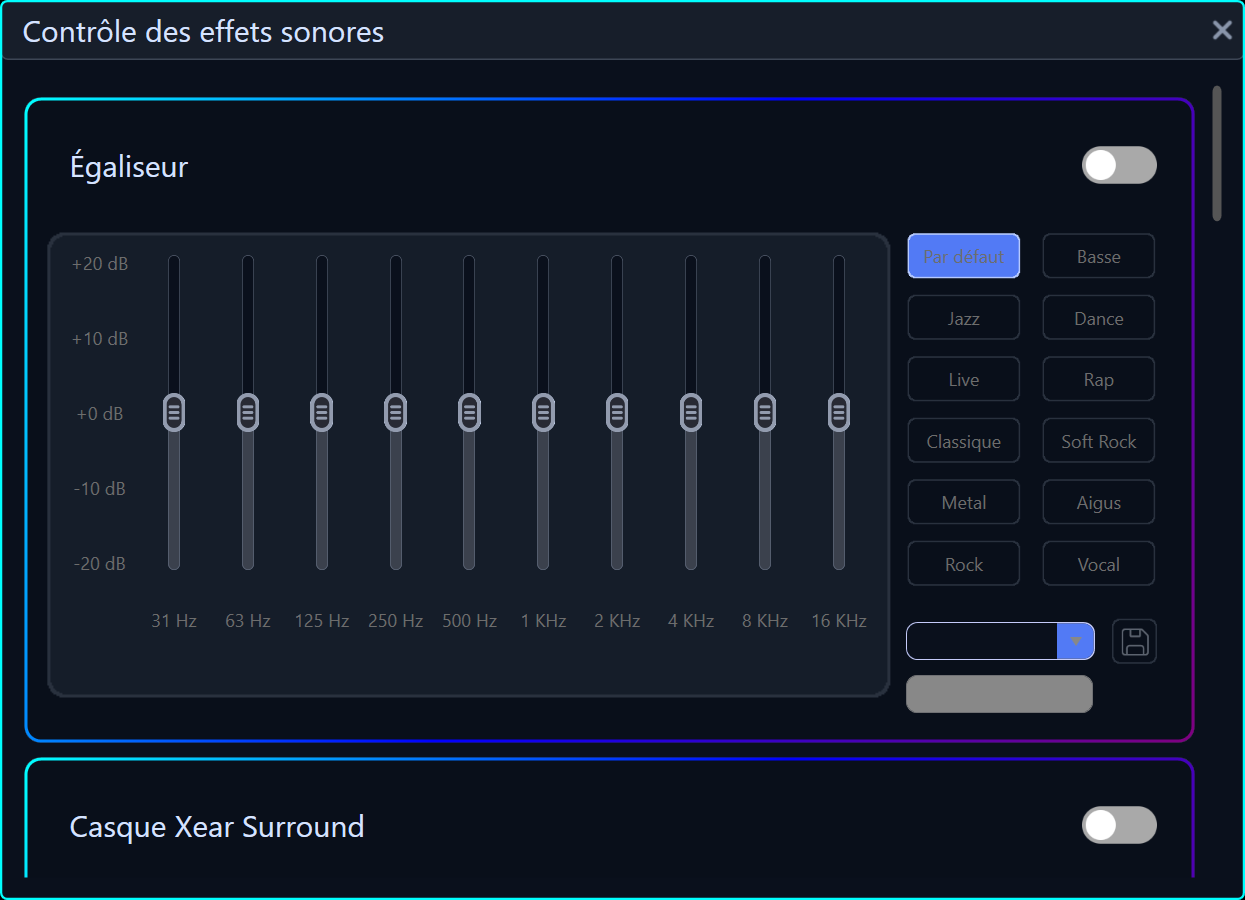The width and height of the screenshot is (1245, 900).
Task: Choose the Vocal preset
Action: tap(1098, 564)
